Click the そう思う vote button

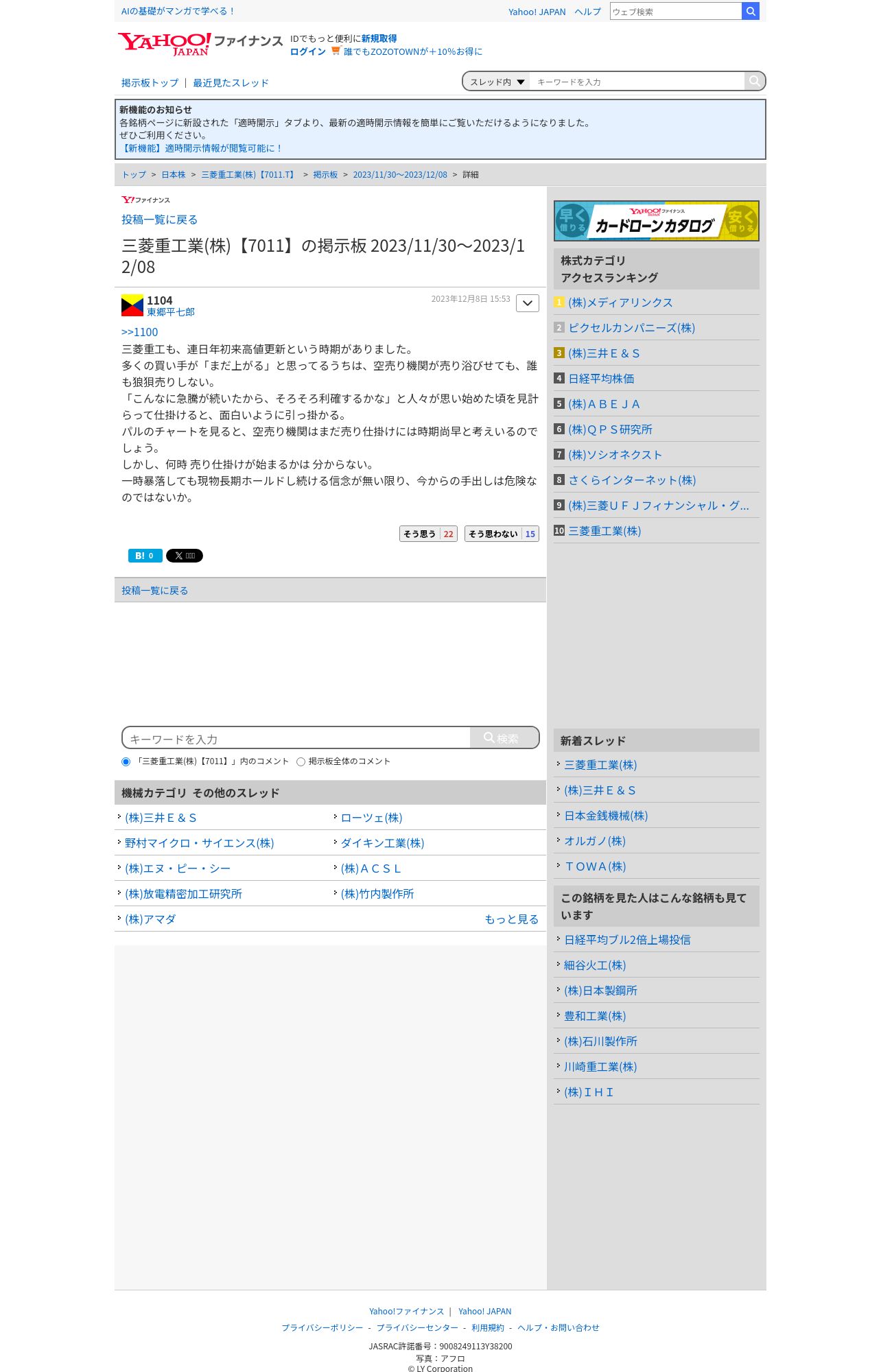click(x=428, y=534)
